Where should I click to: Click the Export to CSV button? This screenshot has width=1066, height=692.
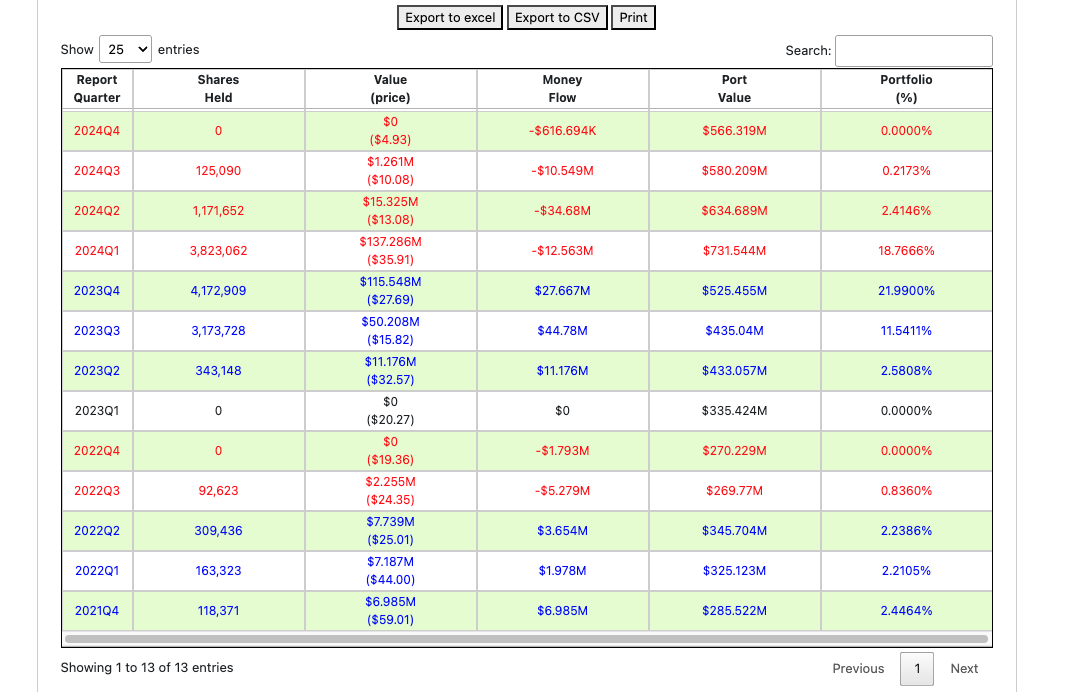(557, 18)
